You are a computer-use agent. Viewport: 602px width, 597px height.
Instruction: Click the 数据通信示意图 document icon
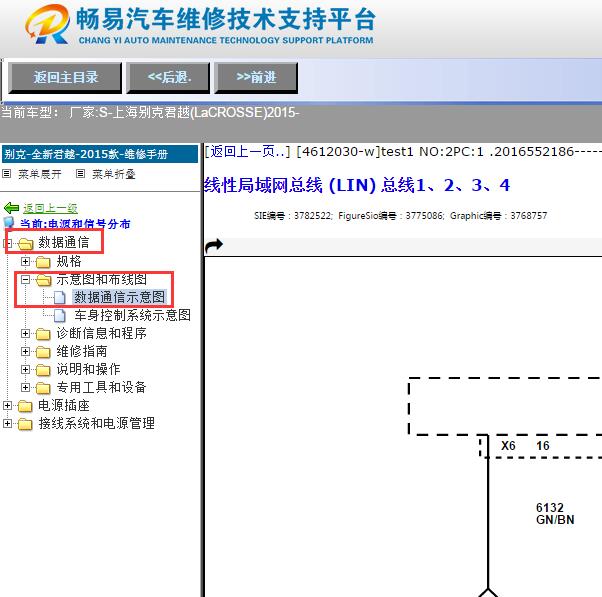tap(60, 297)
